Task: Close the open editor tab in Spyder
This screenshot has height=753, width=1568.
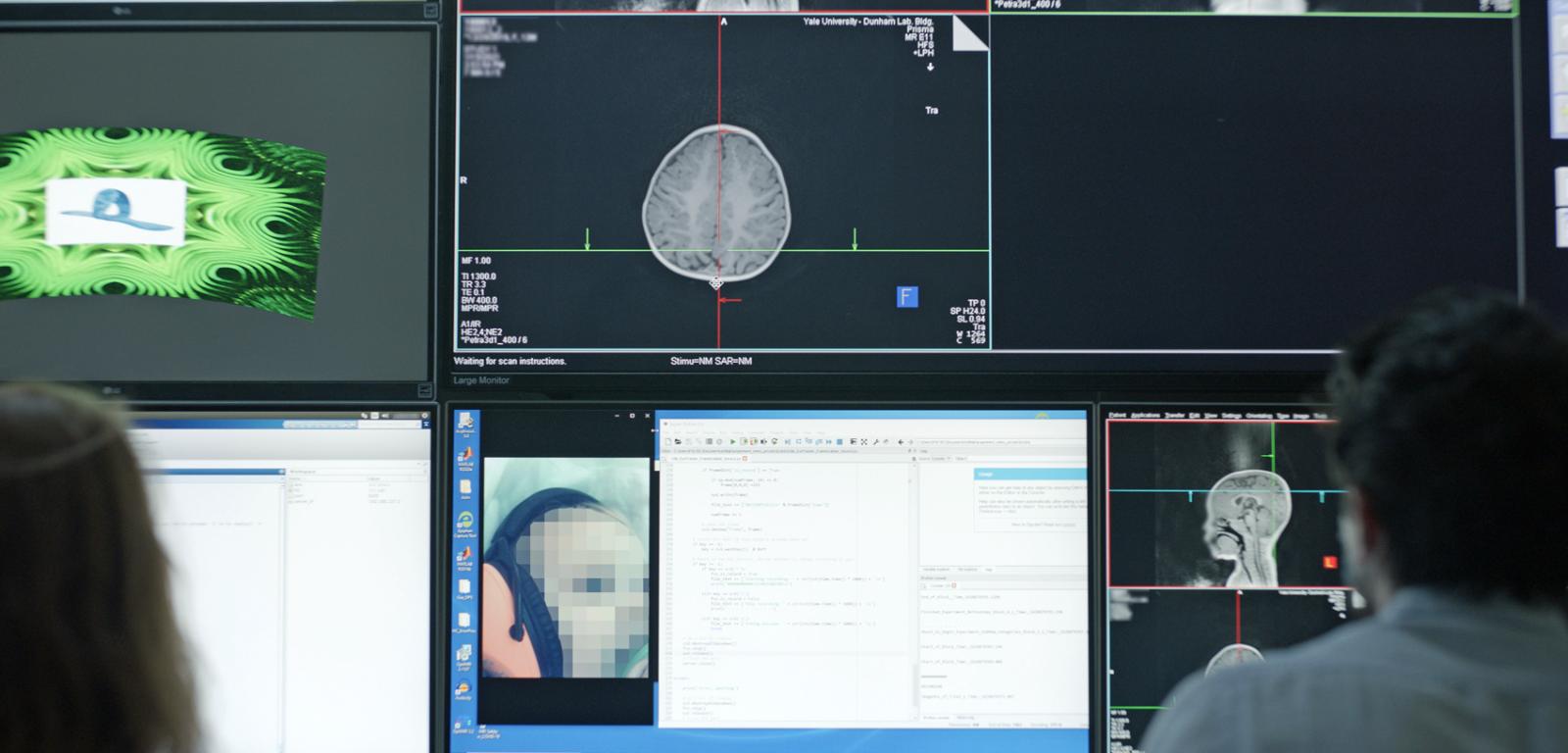Action: pos(745,458)
